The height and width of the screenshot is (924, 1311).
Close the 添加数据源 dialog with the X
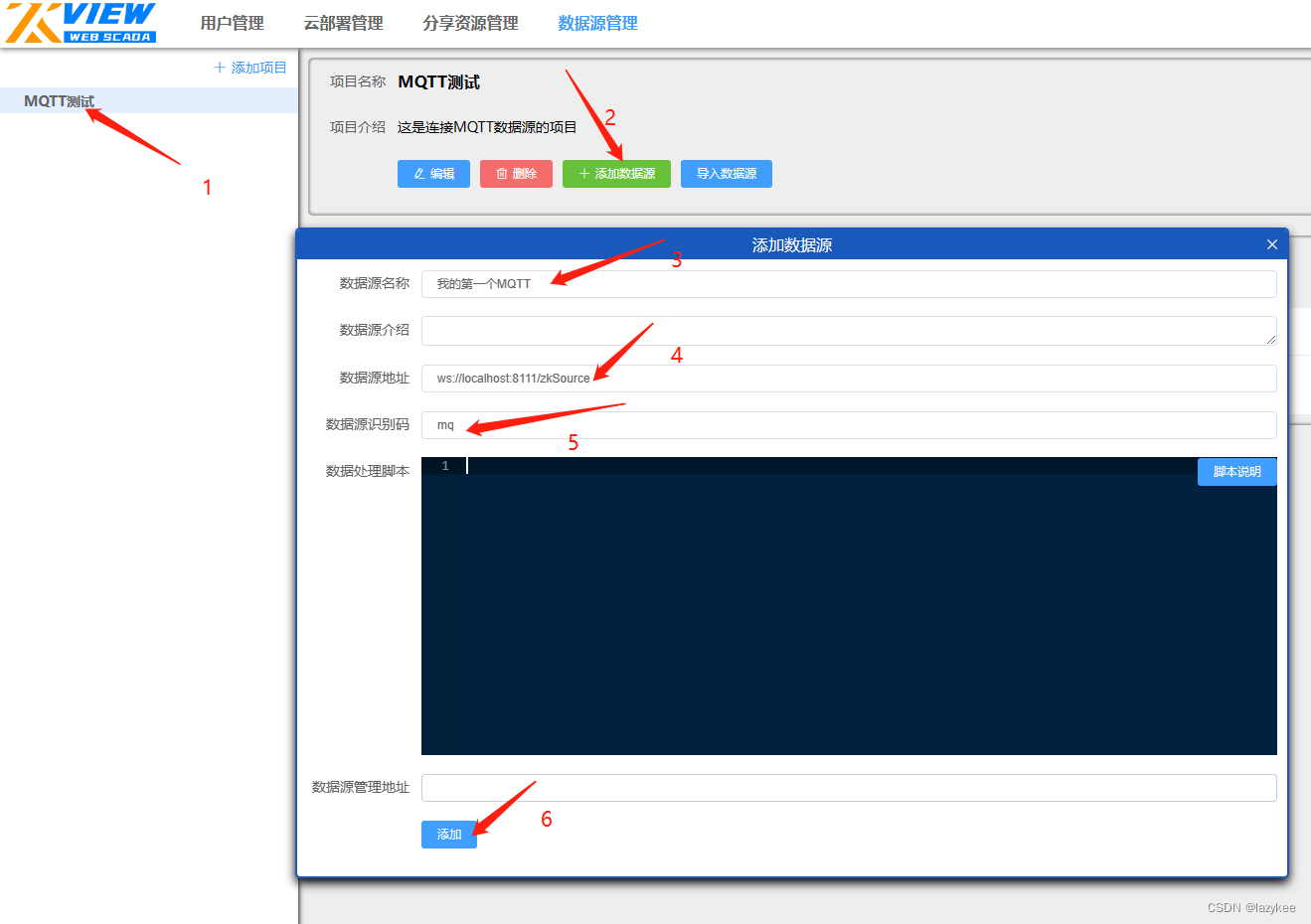point(1271,243)
